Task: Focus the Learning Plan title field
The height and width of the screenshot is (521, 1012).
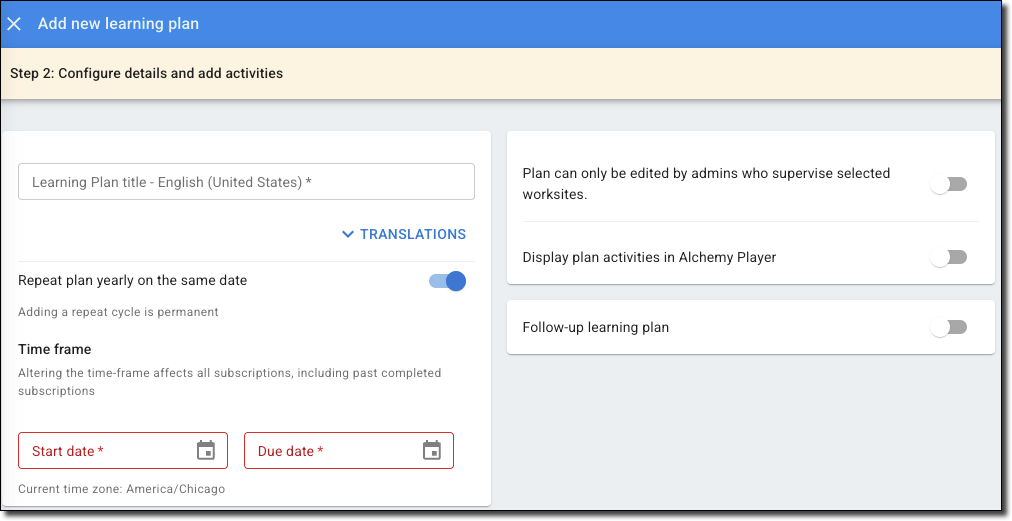Action: click(246, 182)
